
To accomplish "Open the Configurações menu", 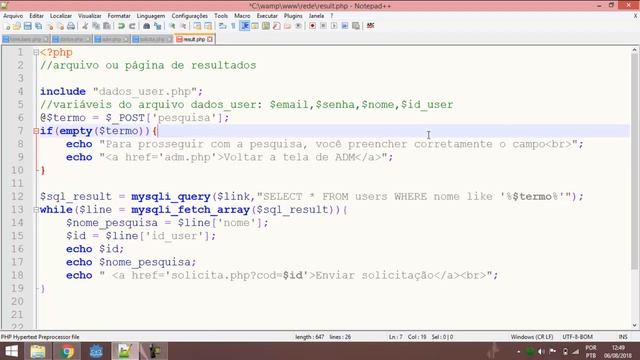I will point(189,16).
